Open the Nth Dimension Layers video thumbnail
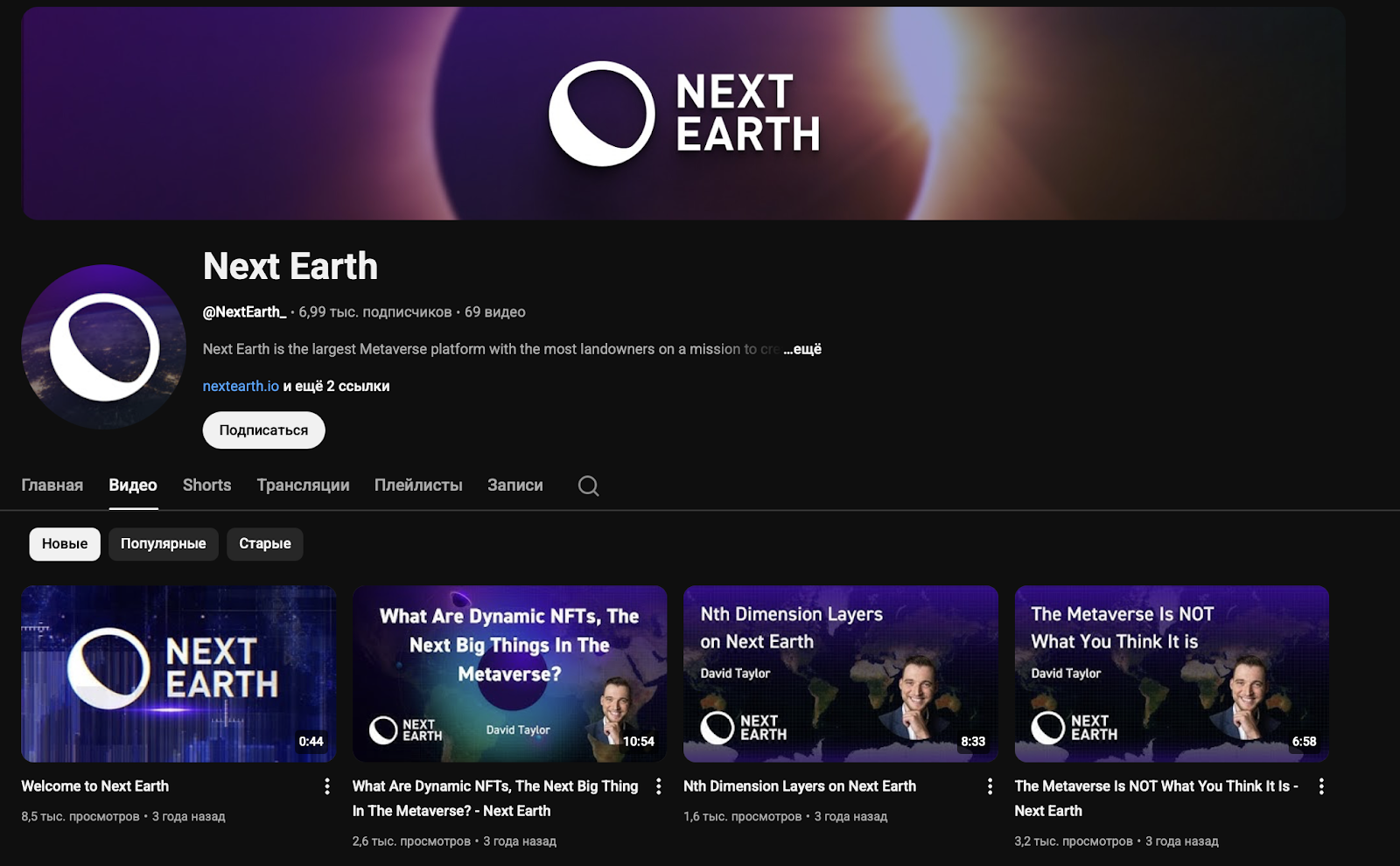The height and width of the screenshot is (866, 1400). pyautogui.click(x=840, y=674)
